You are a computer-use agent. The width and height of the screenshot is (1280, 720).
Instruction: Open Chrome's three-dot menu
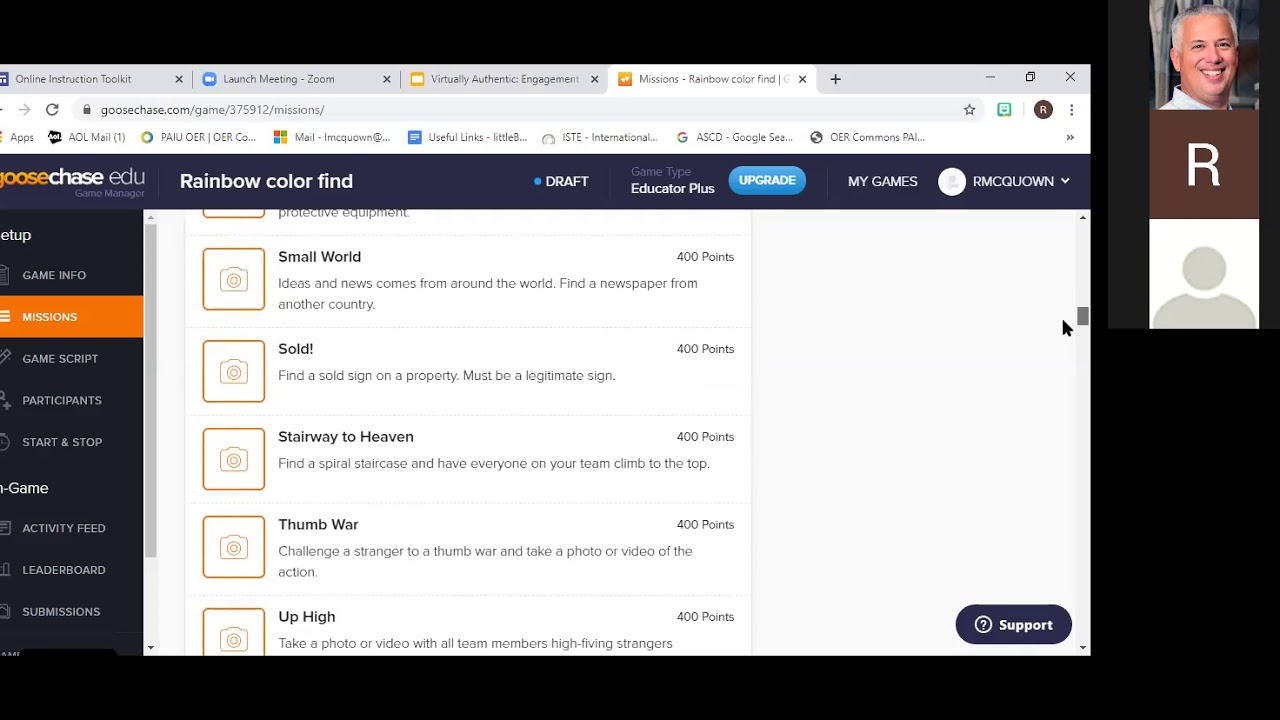pos(1071,110)
